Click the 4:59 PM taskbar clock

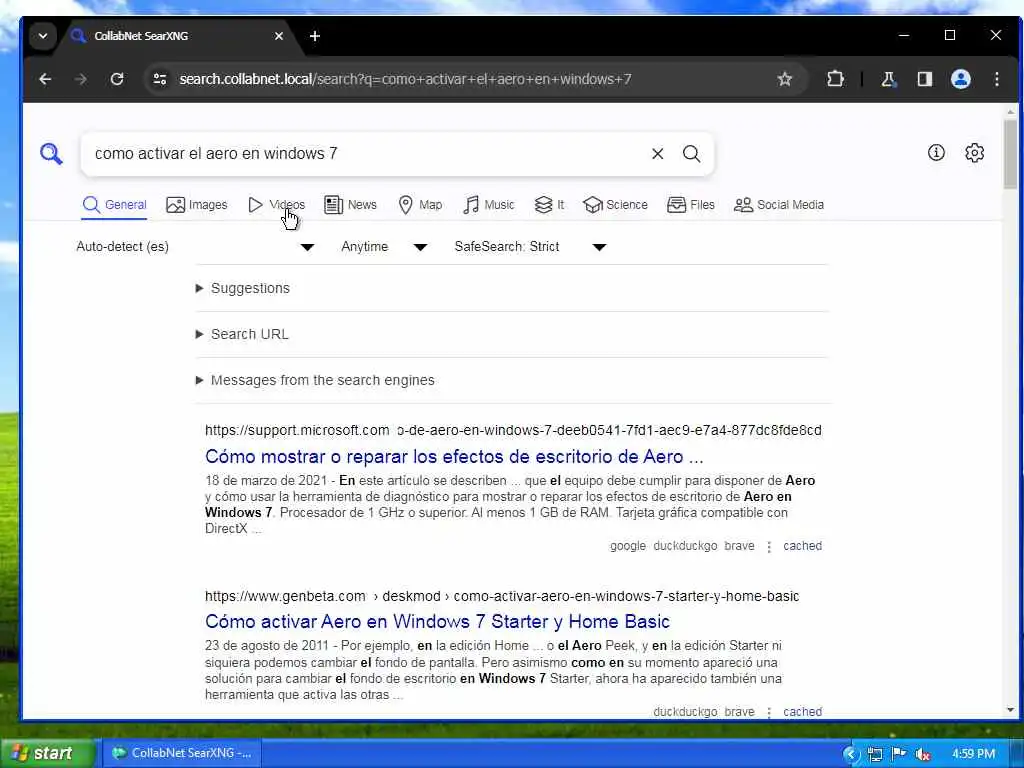point(974,754)
